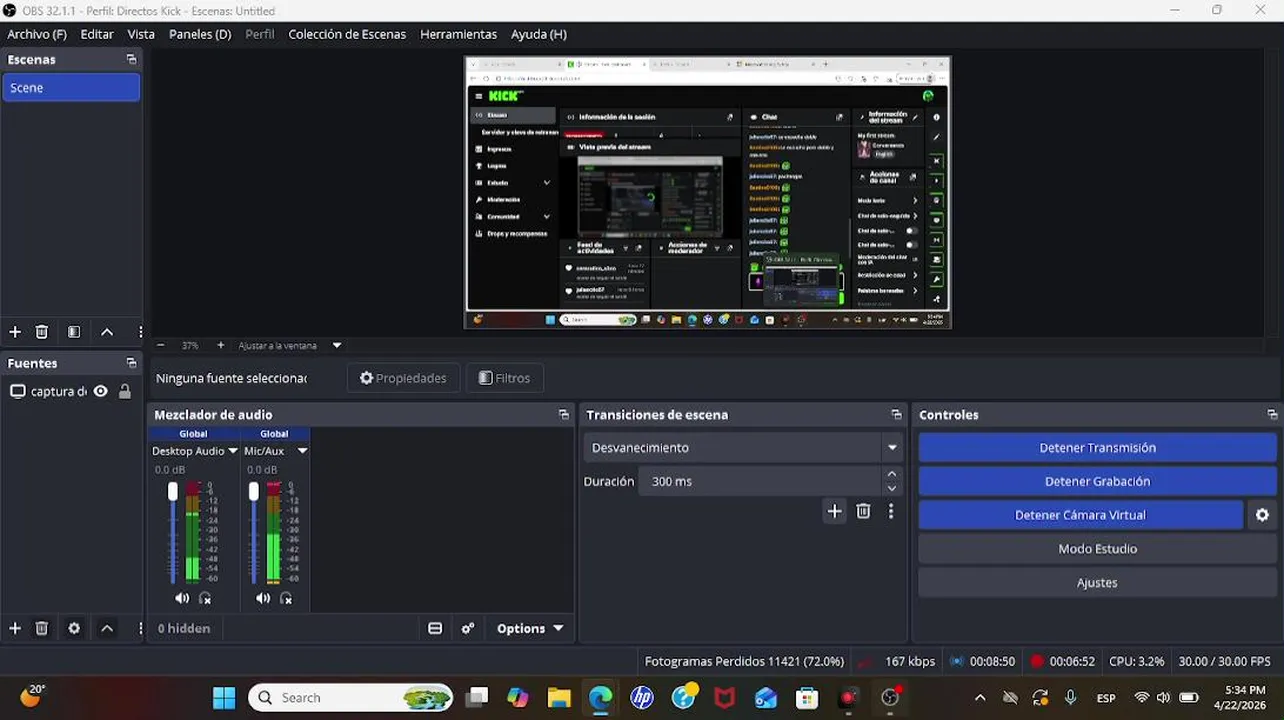Click Detener Cámara Virtual button

click(x=1080, y=515)
